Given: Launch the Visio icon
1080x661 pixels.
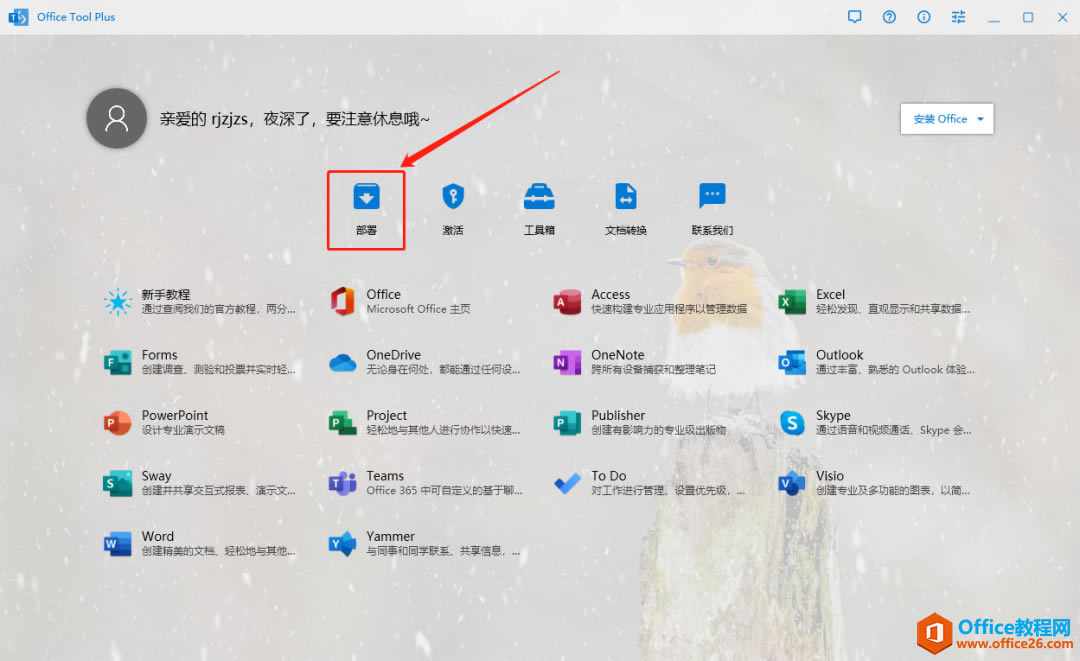Looking at the screenshot, I should 792,483.
